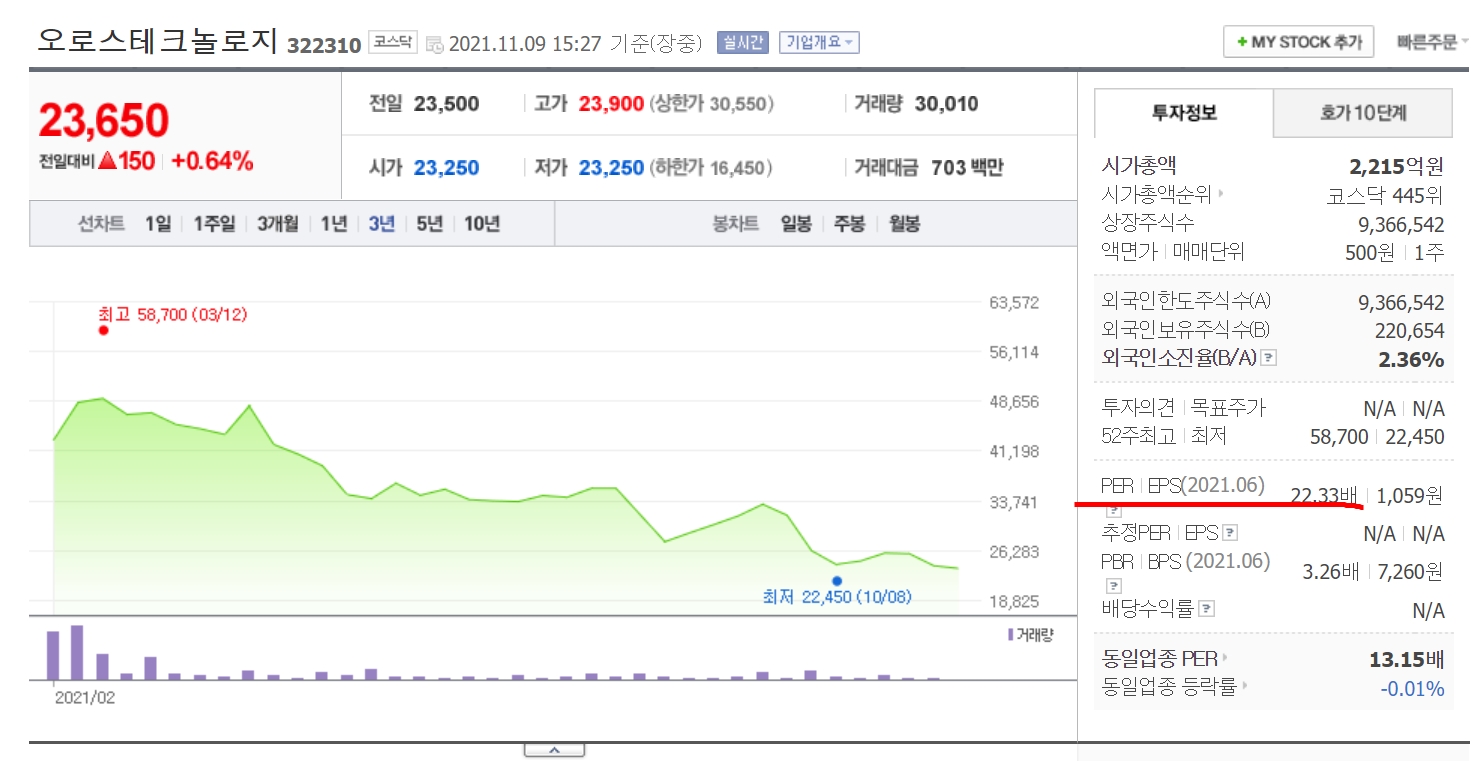Viewport: 1477px width, 761px height.
Task: Click 외국인소진율 value 2.36%
Action: pos(1411,359)
